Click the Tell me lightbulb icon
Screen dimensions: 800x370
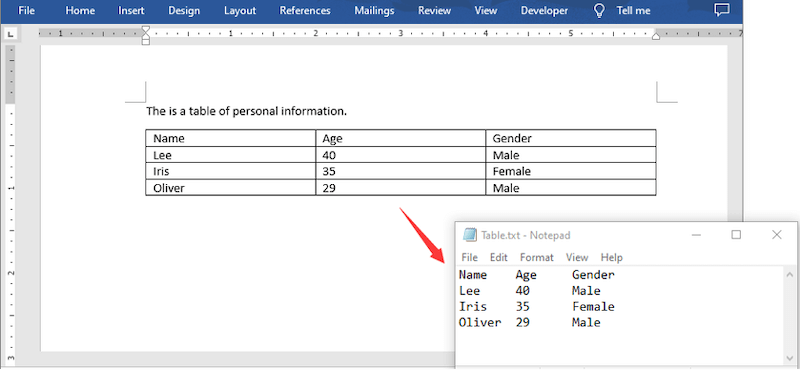pos(599,10)
